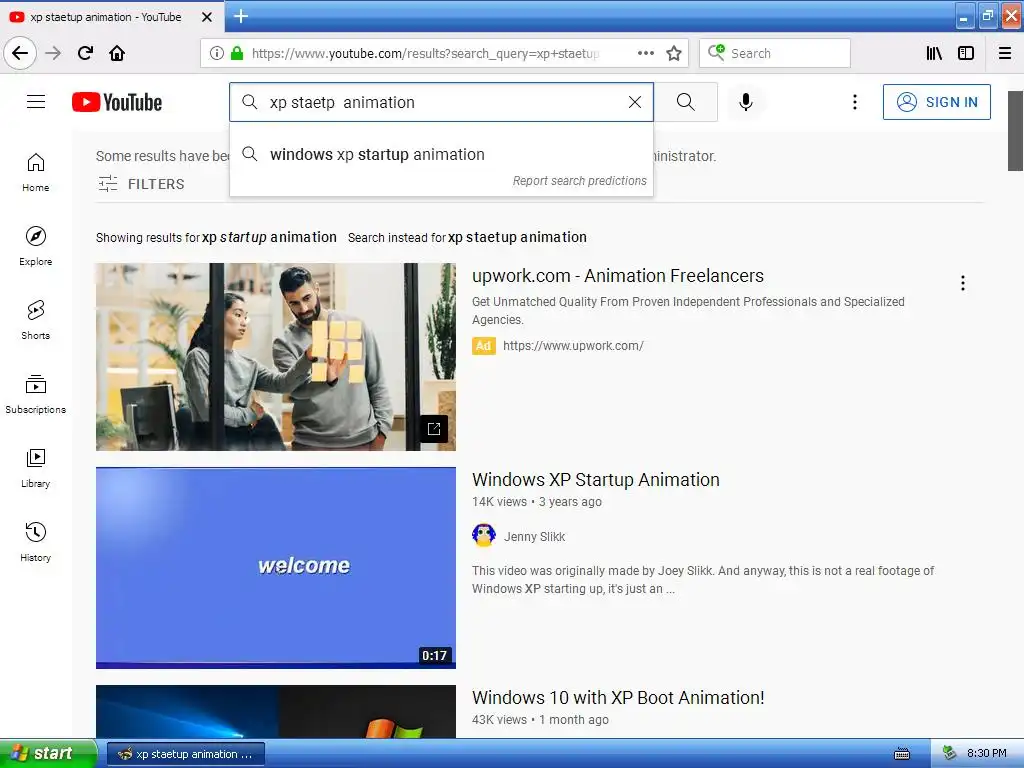Click the browser Search field
The width and height of the screenshot is (1024, 768).
coord(775,53)
